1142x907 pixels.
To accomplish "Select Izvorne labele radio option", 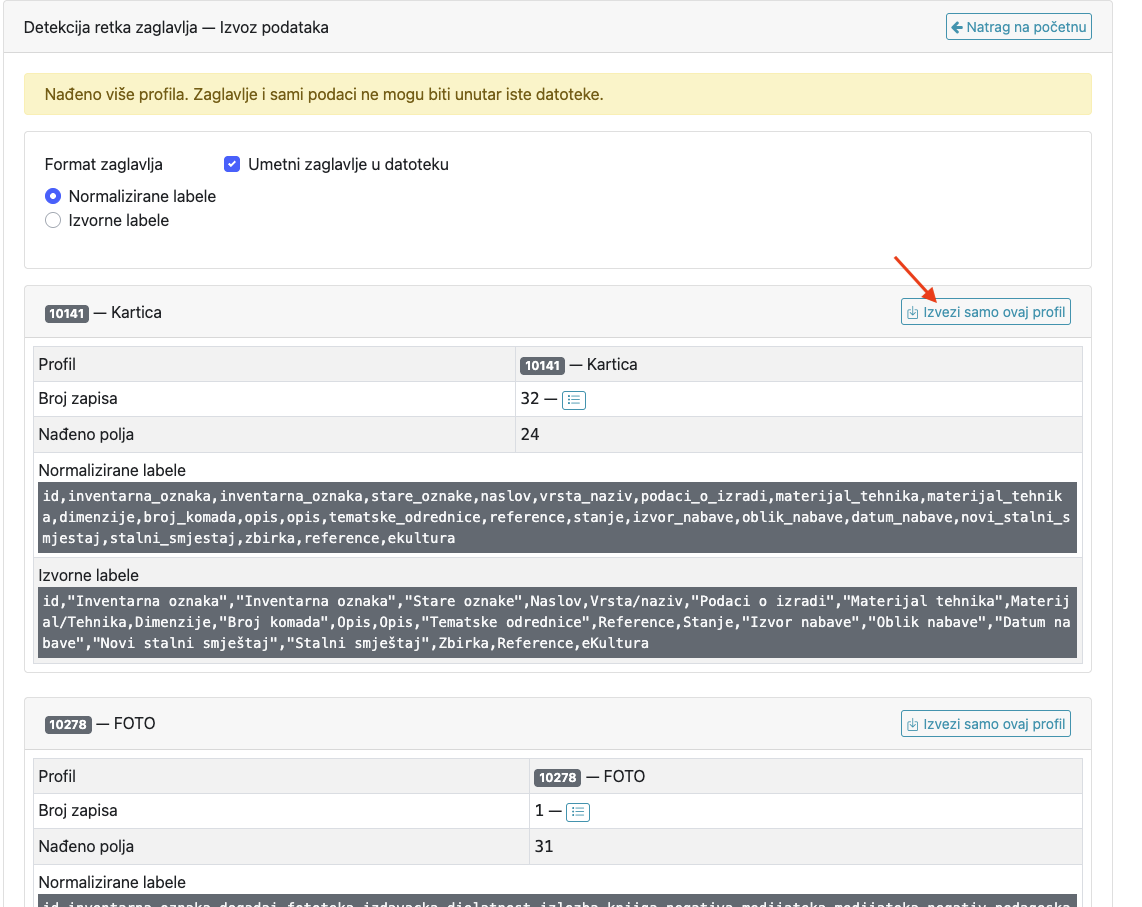I will pyautogui.click(x=52, y=220).
